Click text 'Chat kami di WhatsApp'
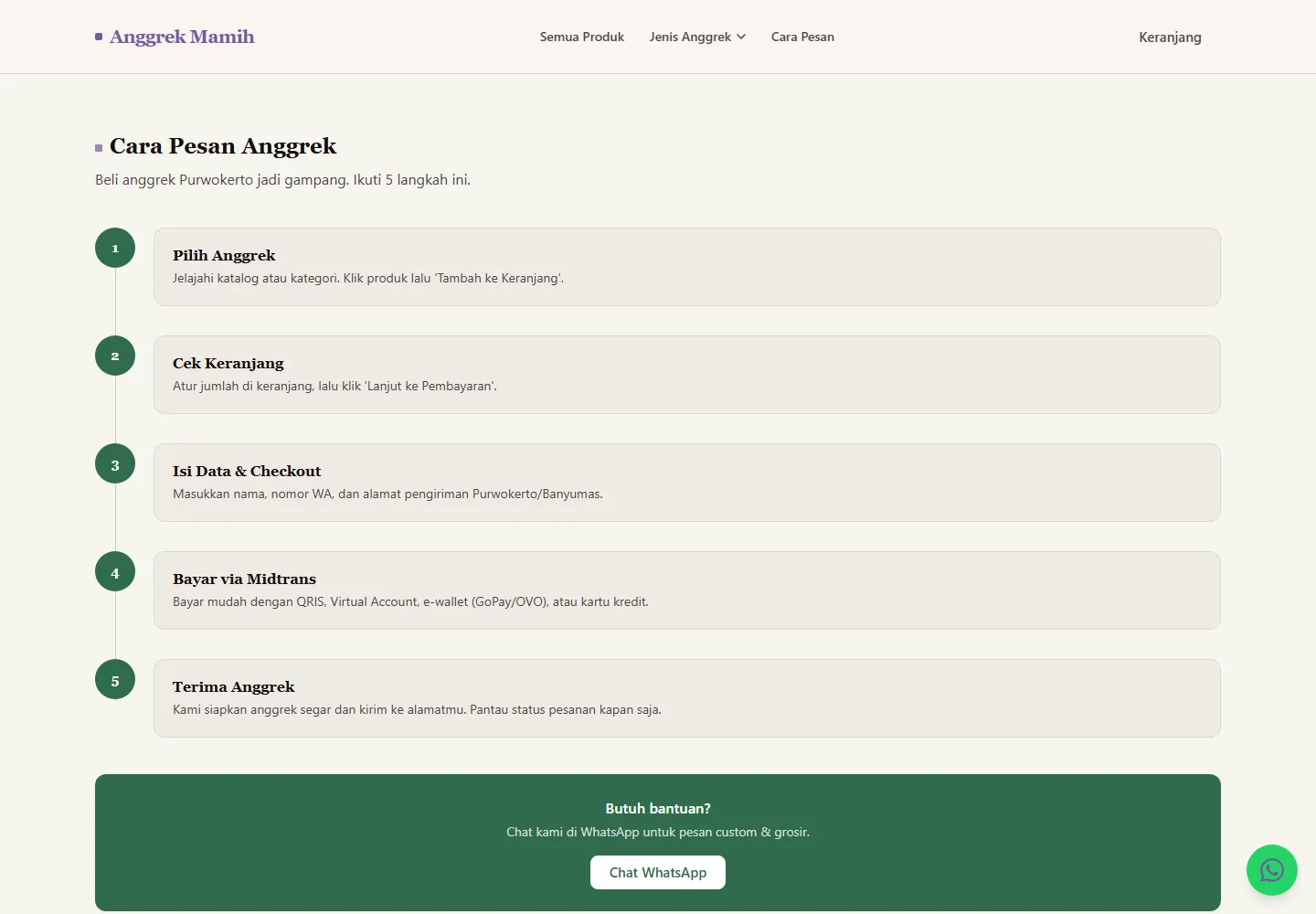 tap(573, 832)
